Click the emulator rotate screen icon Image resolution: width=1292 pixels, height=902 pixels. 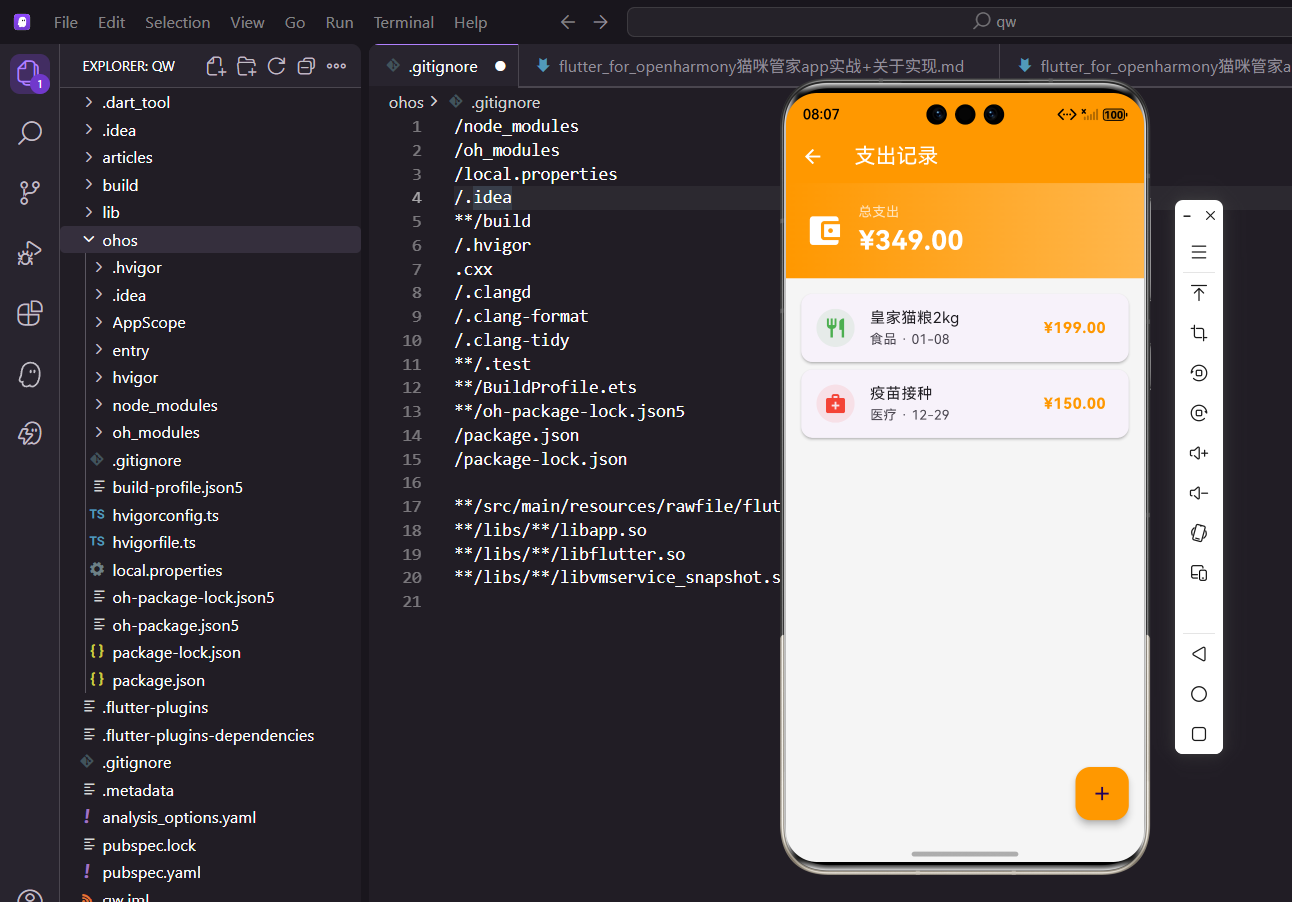pyautogui.click(x=1199, y=533)
